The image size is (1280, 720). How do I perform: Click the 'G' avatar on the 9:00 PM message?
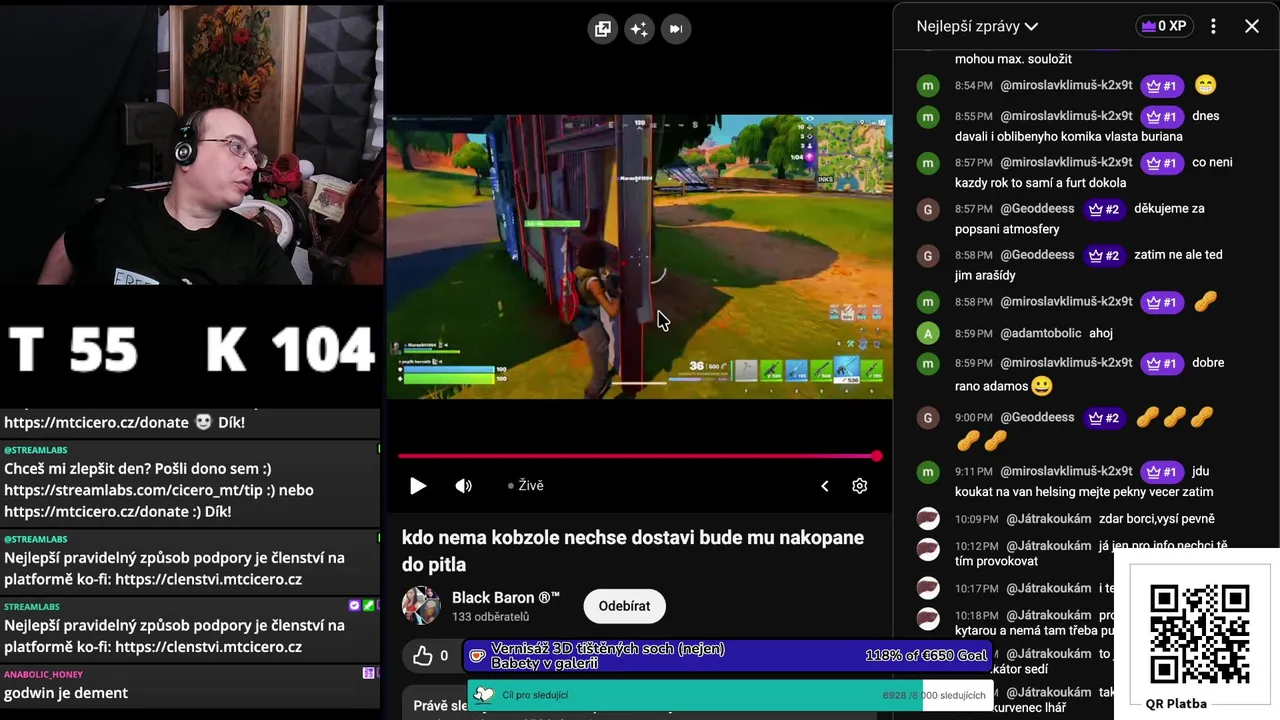[x=928, y=418]
